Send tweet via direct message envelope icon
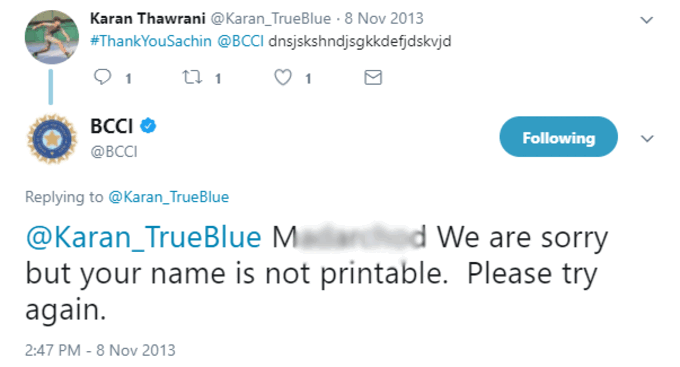The width and height of the screenshot is (680, 367). [x=373, y=77]
